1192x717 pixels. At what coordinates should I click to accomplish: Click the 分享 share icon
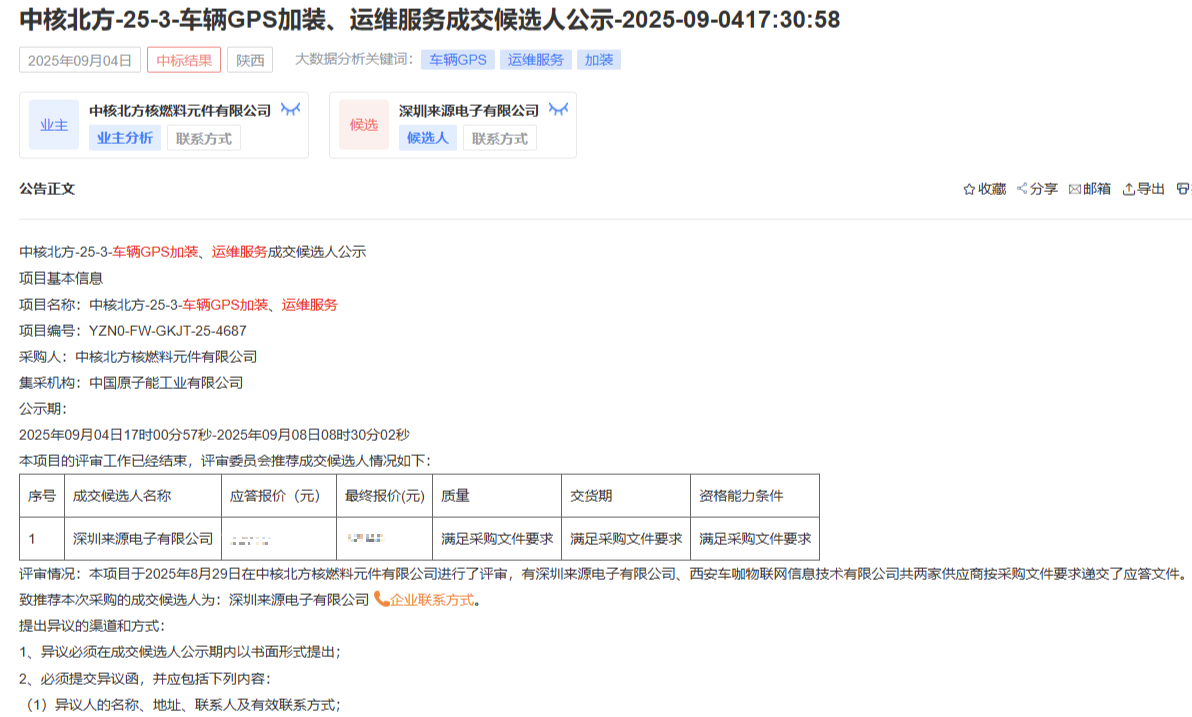point(1022,189)
